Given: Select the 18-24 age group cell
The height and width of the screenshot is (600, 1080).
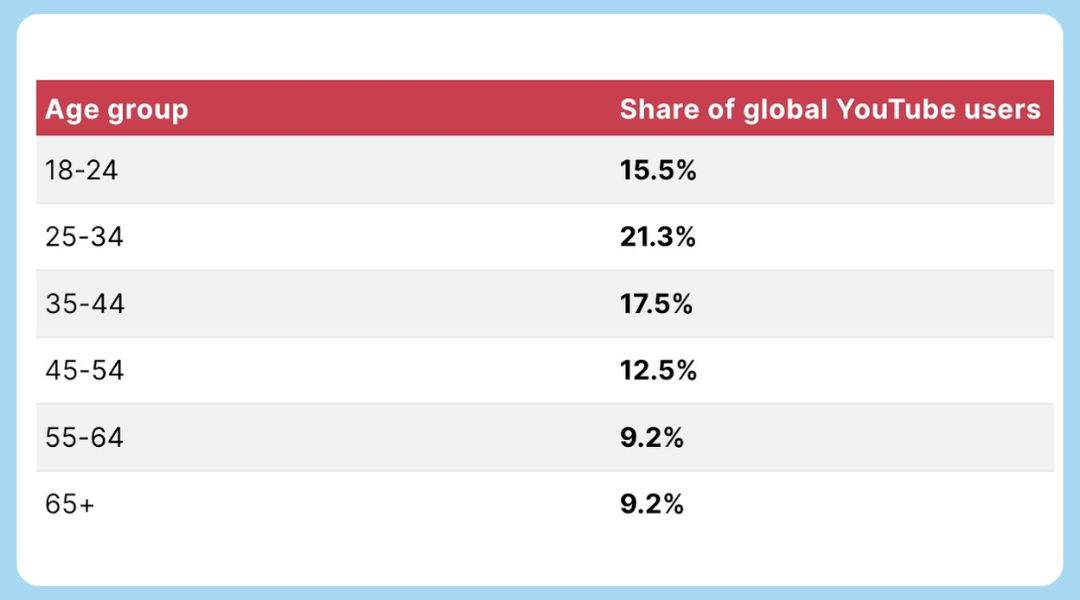Looking at the screenshot, I should [81, 170].
